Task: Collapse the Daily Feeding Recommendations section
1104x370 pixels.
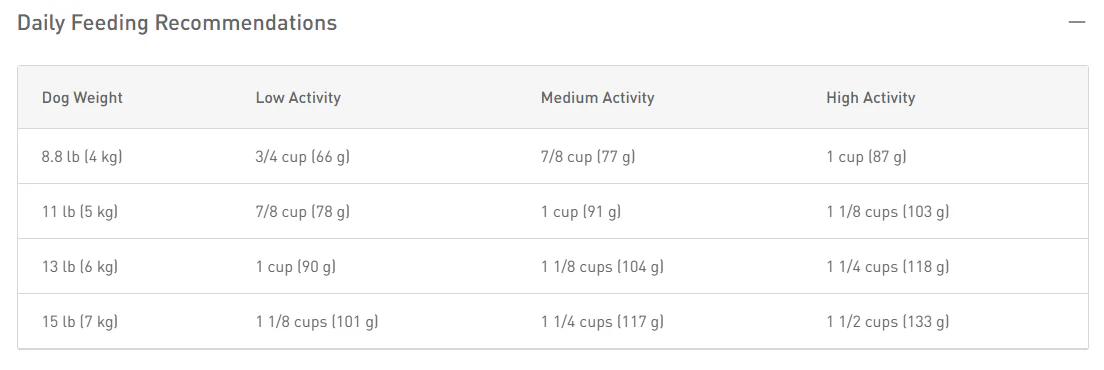Action: (x=1077, y=23)
